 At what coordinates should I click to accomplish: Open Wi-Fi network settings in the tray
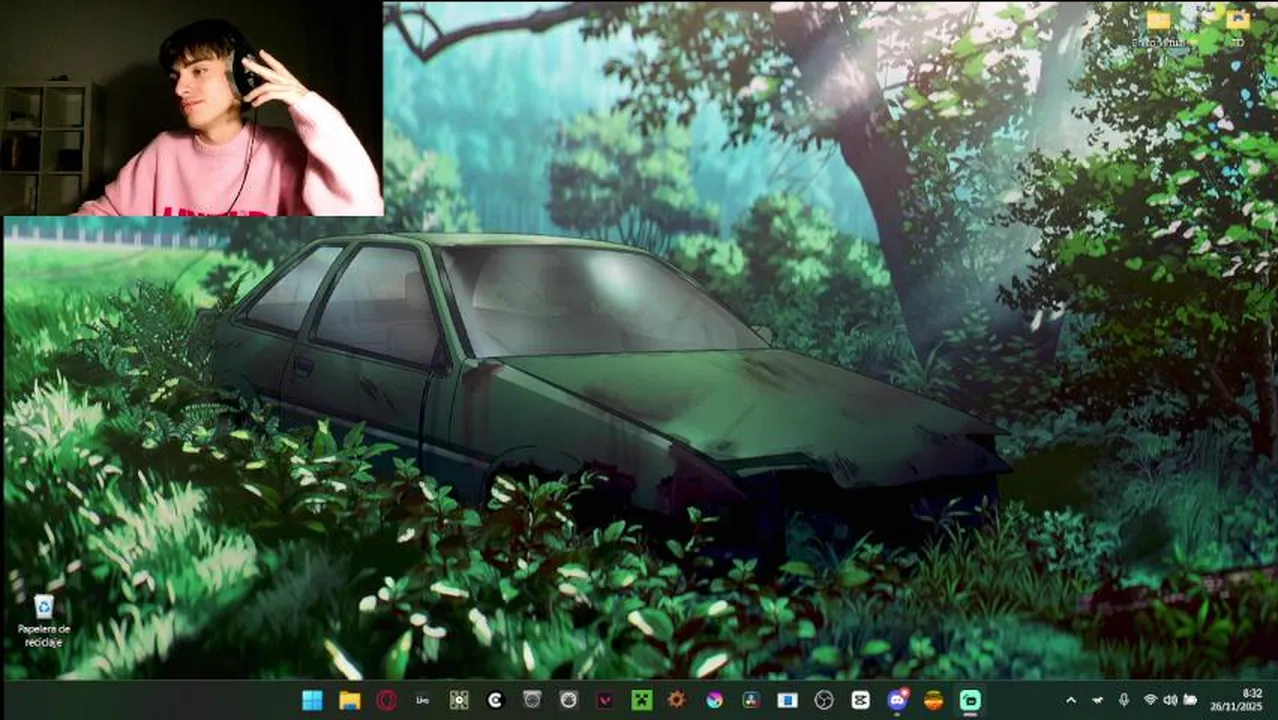tap(1150, 700)
